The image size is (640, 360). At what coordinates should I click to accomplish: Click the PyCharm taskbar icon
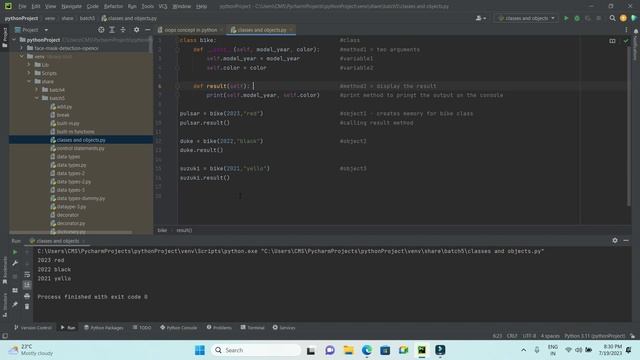[422, 350]
